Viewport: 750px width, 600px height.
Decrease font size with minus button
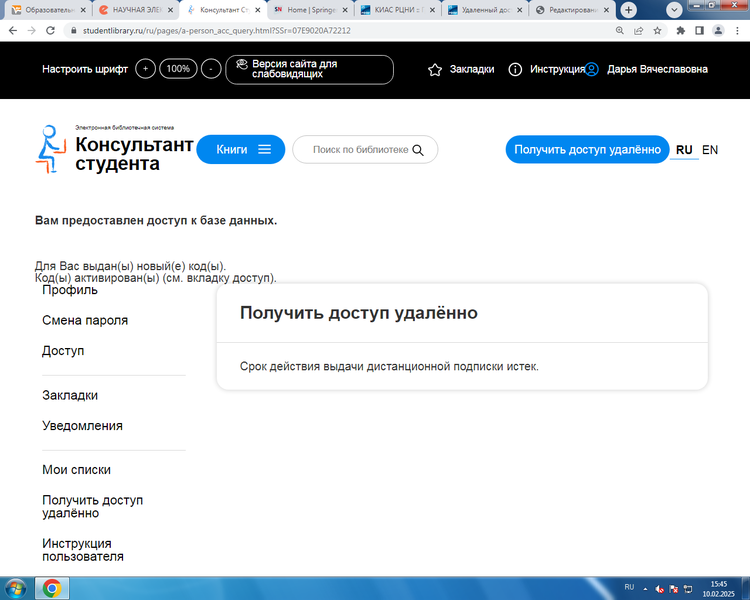pos(211,69)
